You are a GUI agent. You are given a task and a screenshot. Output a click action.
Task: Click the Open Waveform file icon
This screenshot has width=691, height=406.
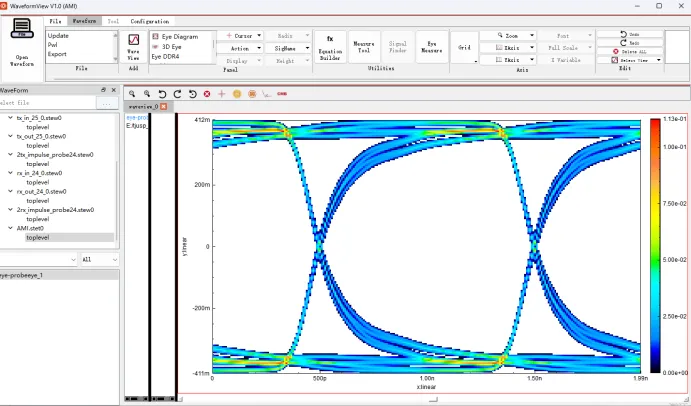coord(22,28)
